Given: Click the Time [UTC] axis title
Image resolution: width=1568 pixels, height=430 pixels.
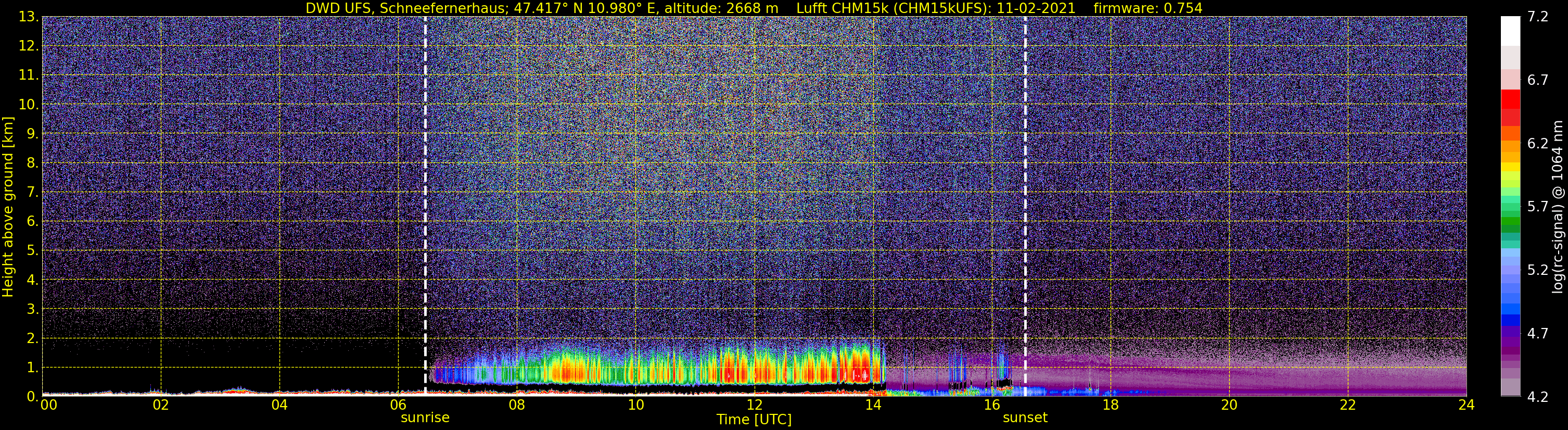Looking at the screenshot, I should pos(754,420).
